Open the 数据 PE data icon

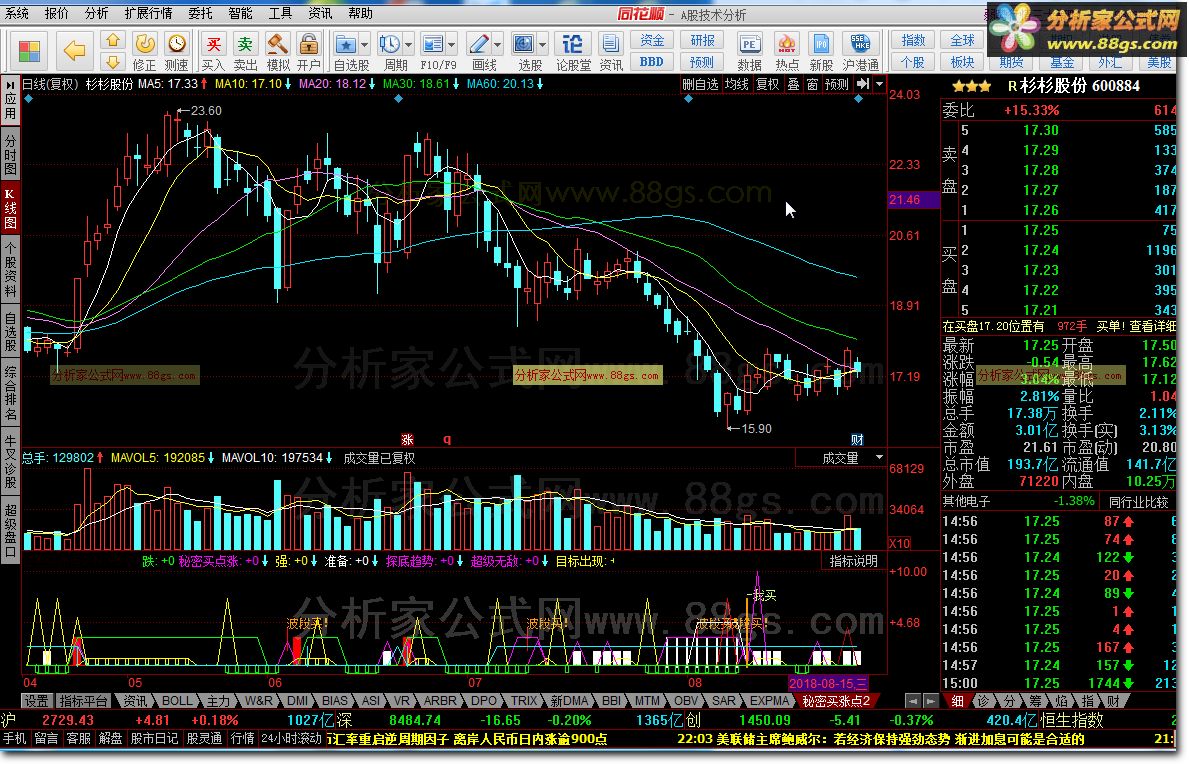pyautogui.click(x=749, y=44)
